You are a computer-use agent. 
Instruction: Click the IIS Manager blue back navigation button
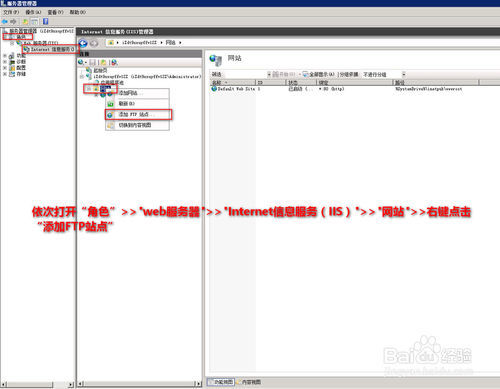click(x=83, y=43)
